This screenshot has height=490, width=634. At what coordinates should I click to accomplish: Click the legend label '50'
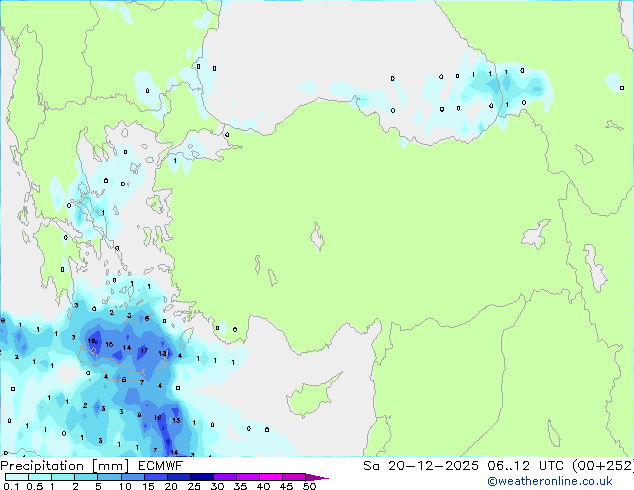pyautogui.click(x=309, y=486)
